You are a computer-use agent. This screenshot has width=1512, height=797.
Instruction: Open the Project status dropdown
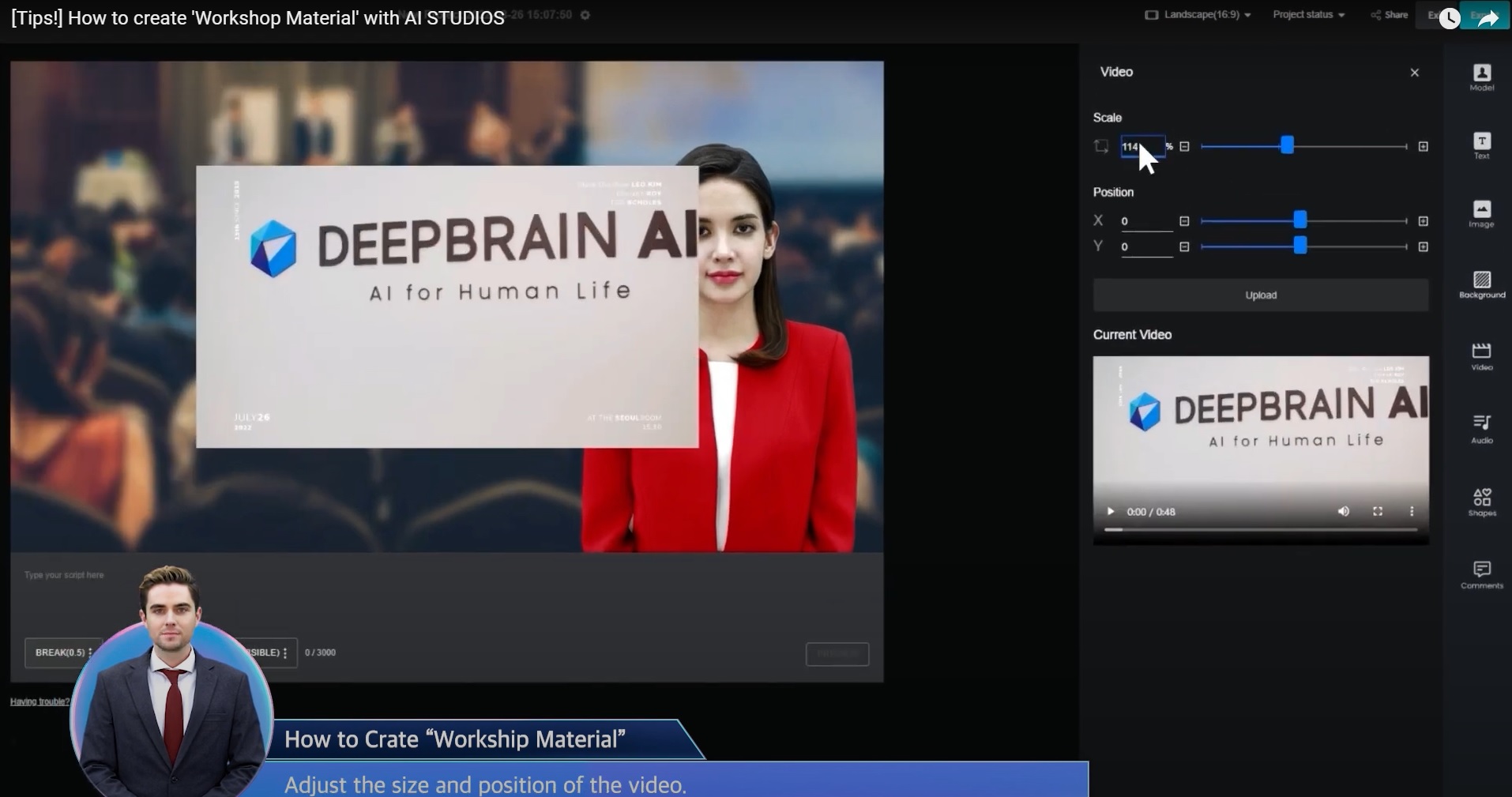click(x=1308, y=15)
